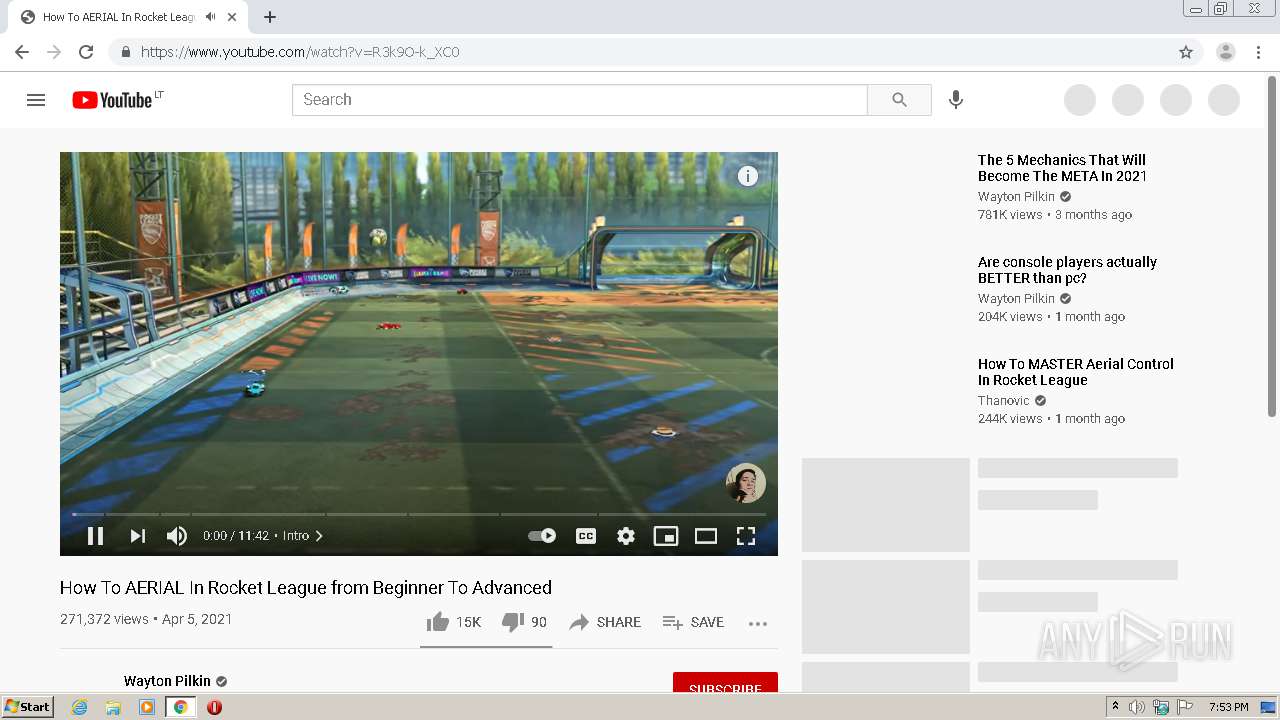Start voice search with microphone icon

pyautogui.click(x=956, y=100)
